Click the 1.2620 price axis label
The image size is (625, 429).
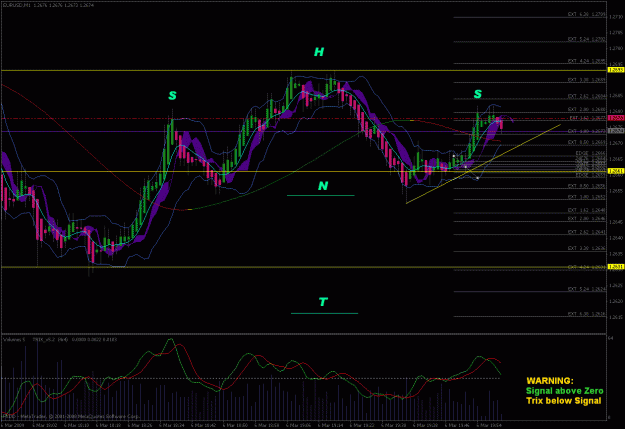(616, 301)
